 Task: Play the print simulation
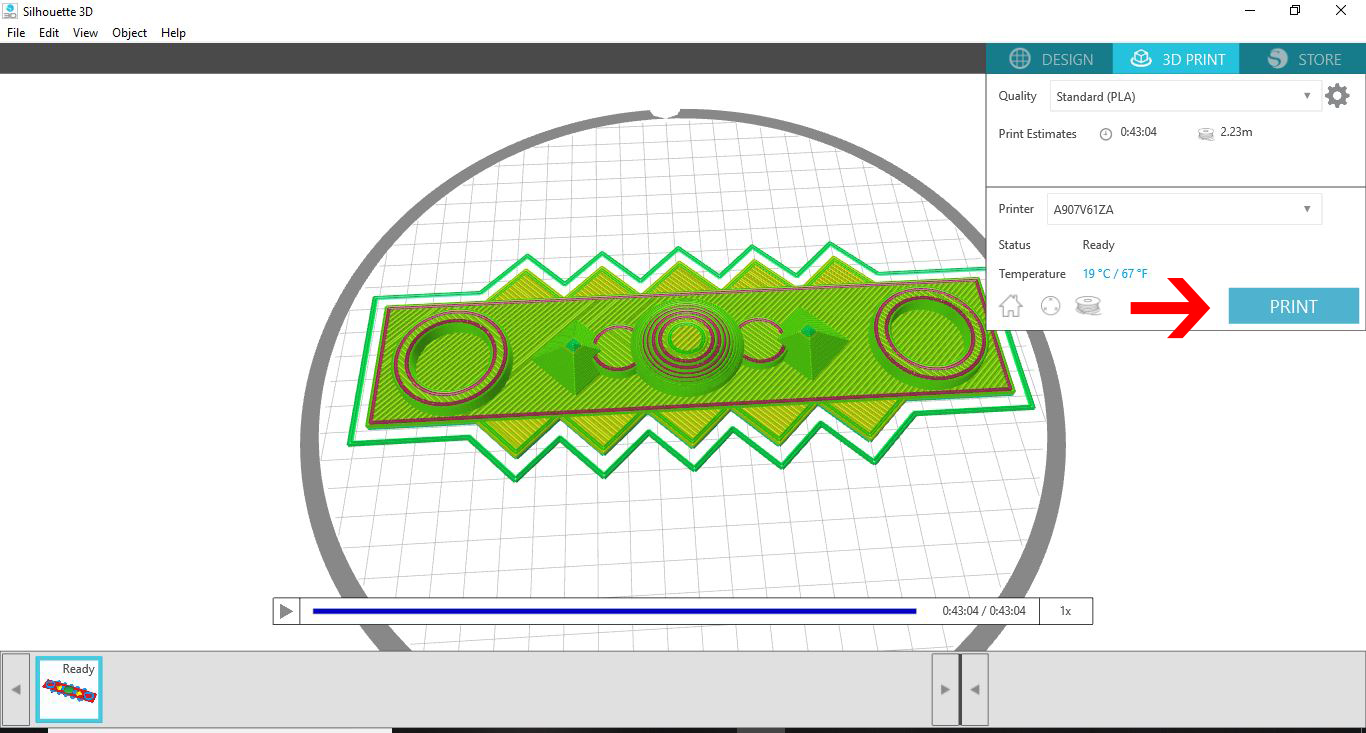[x=286, y=611]
